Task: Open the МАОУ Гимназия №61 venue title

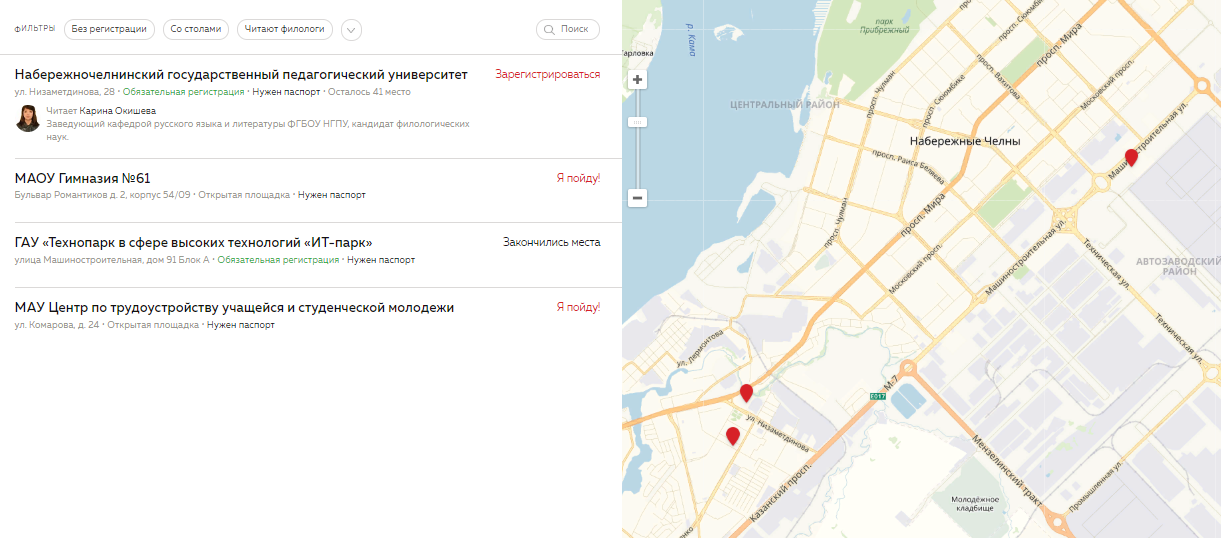Action: (83, 179)
